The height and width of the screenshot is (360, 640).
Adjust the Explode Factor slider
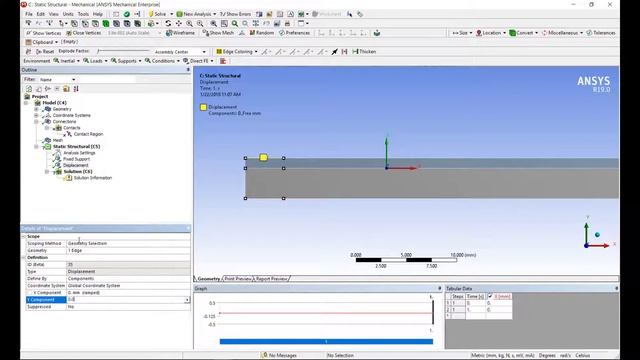click(x=123, y=51)
